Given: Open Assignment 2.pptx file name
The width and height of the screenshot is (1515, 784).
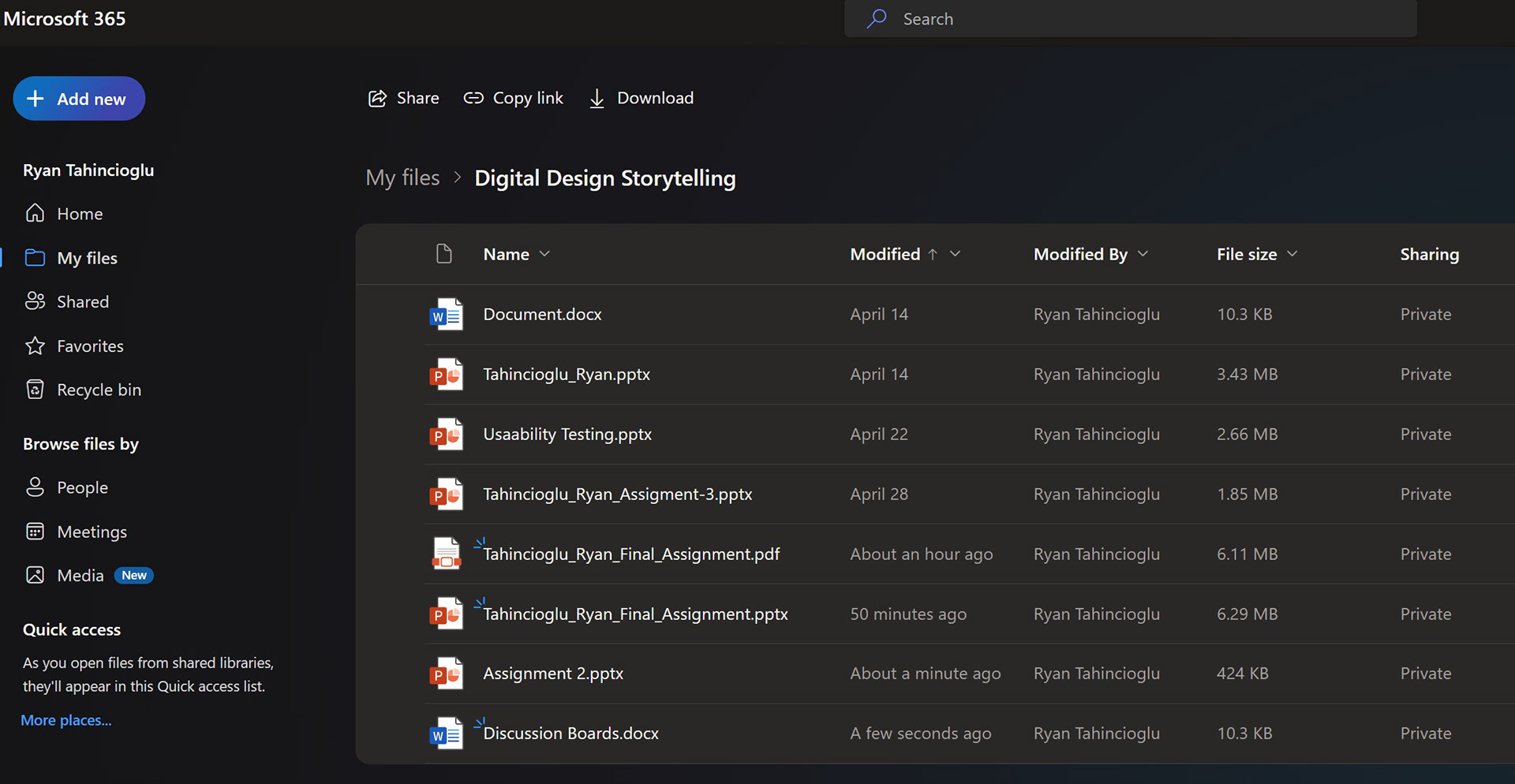Looking at the screenshot, I should point(553,674).
